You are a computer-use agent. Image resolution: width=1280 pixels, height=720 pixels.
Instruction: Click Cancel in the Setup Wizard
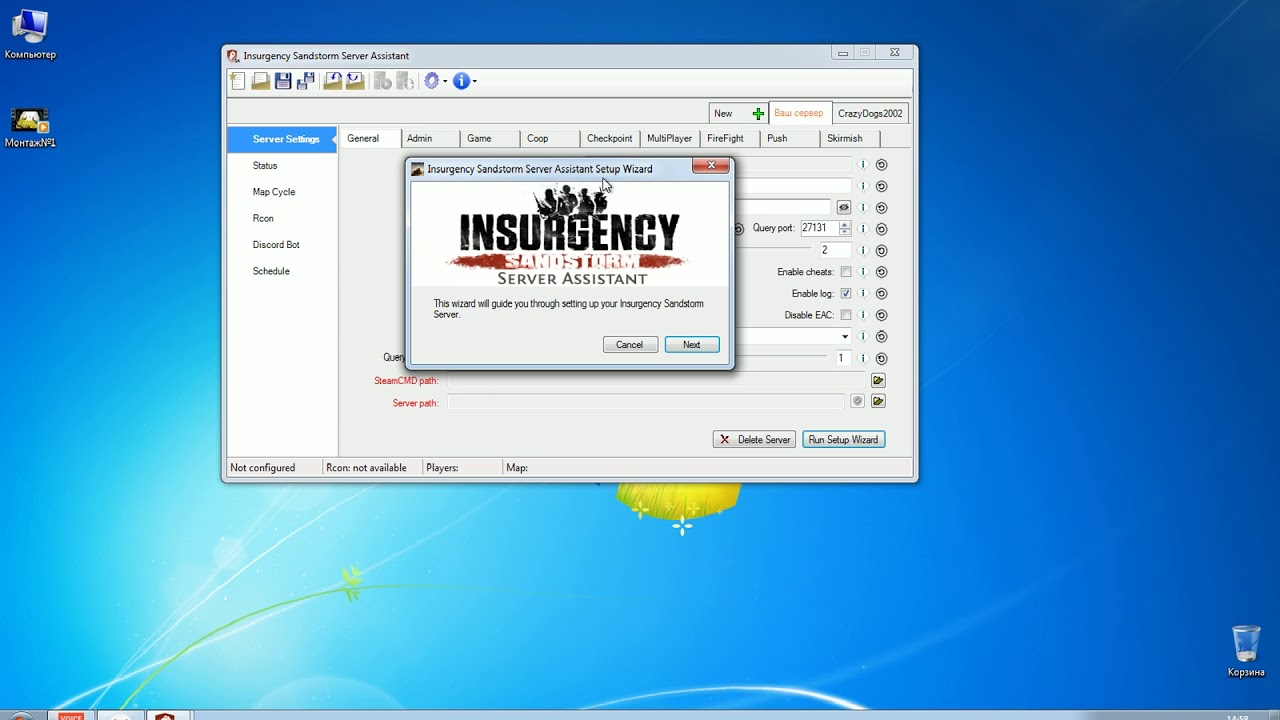630,345
